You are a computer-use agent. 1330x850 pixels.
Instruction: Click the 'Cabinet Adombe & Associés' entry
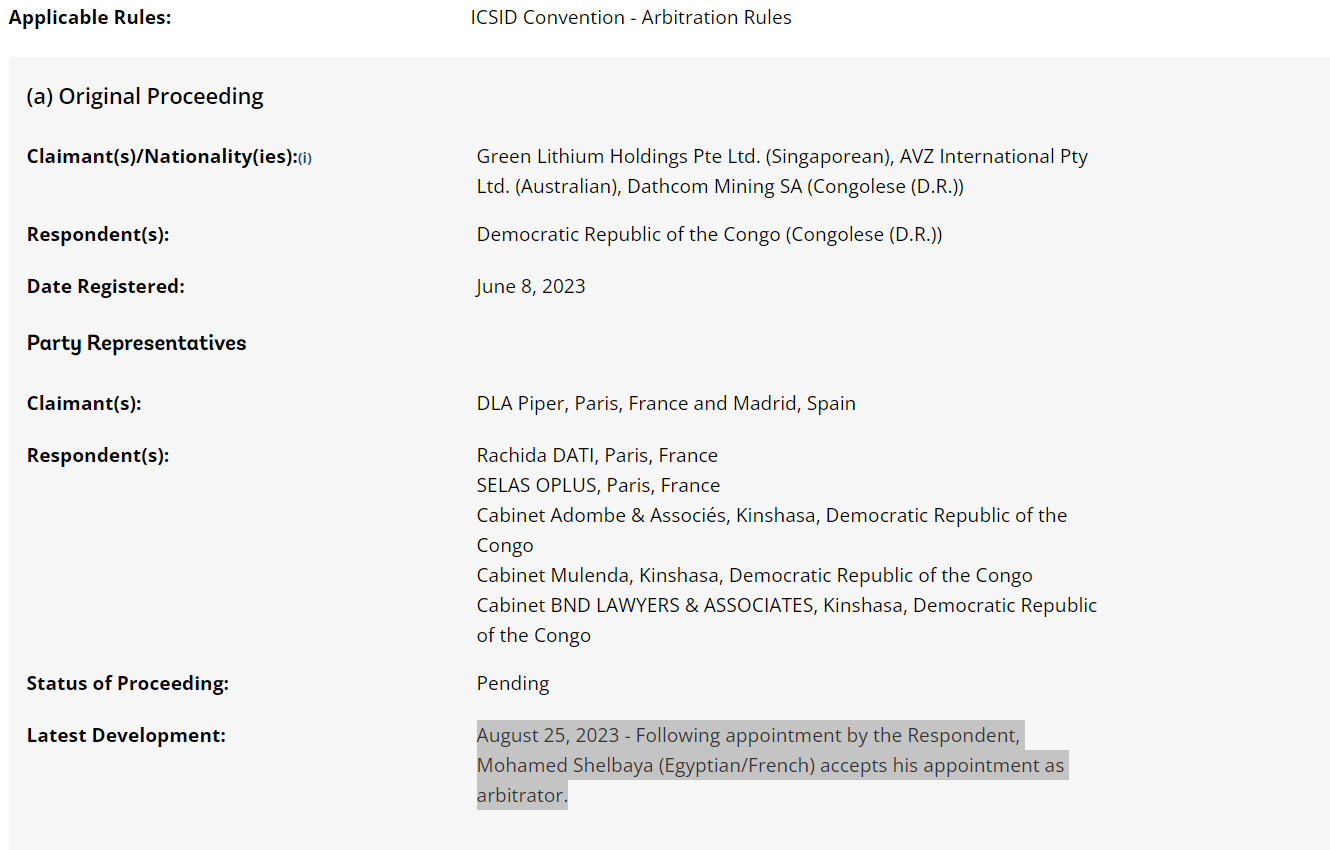[772, 530]
